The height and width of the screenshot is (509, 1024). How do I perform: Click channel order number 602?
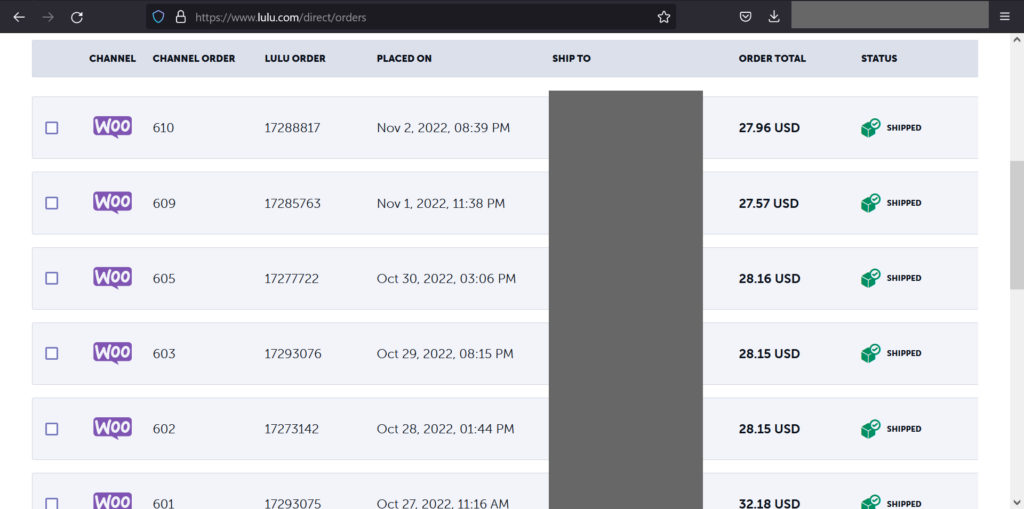point(164,429)
